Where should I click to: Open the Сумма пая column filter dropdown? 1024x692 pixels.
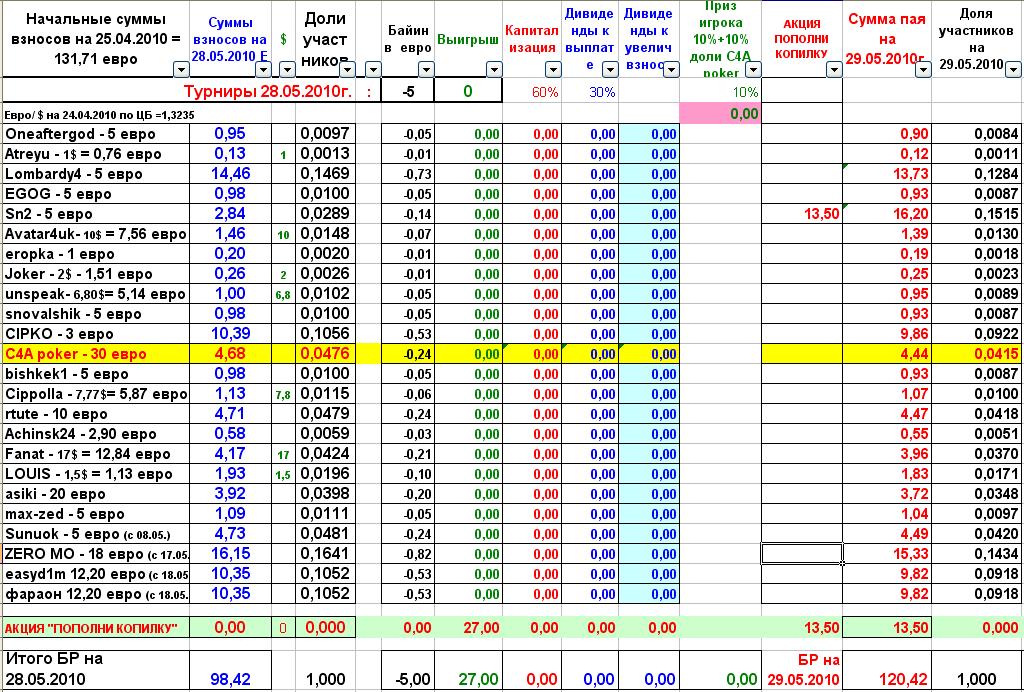click(x=922, y=69)
